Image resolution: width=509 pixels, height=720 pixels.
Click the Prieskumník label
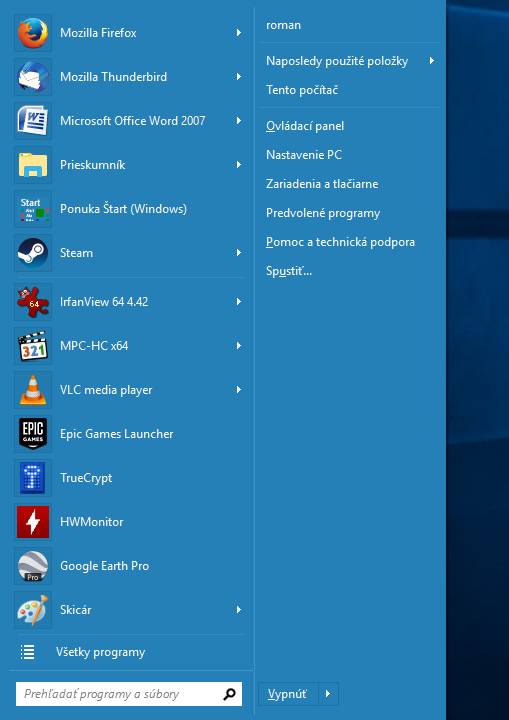[x=93, y=165]
